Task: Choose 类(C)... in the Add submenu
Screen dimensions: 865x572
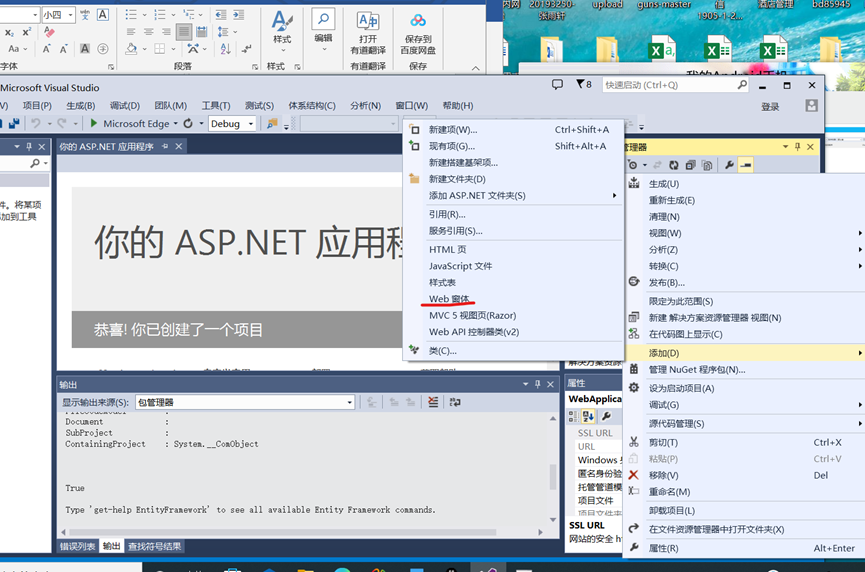Action: tap(515, 351)
